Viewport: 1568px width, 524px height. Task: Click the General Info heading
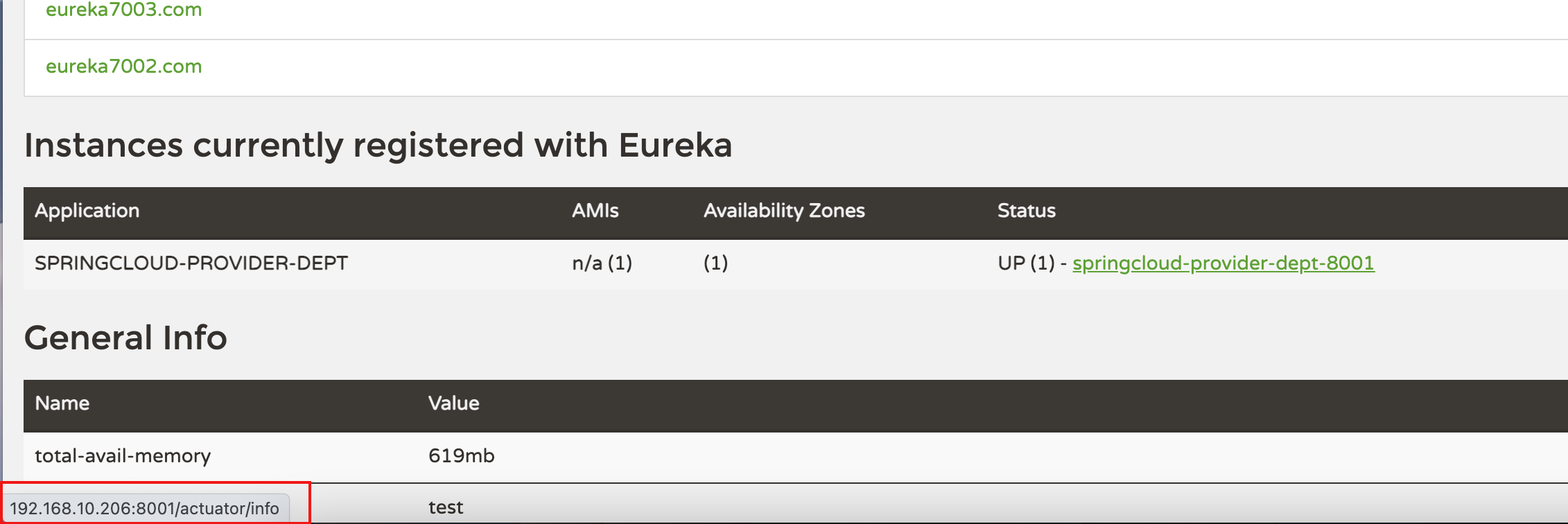pyautogui.click(x=125, y=338)
